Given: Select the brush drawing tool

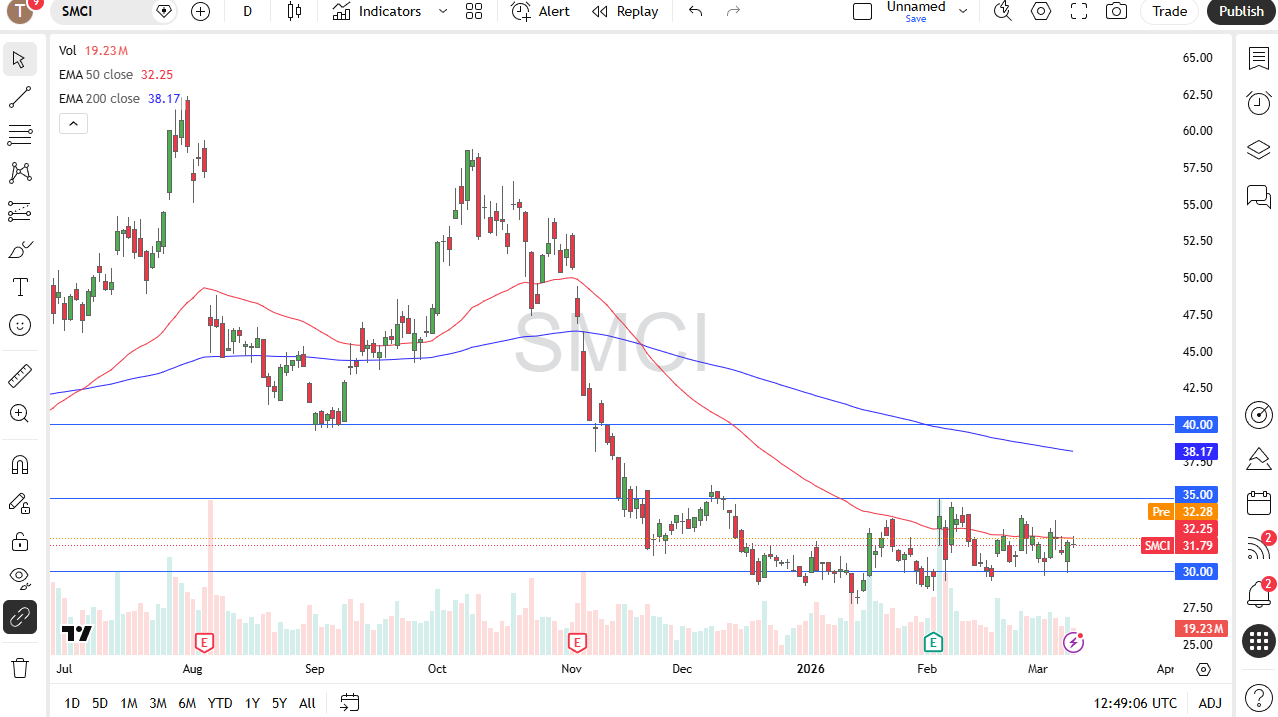Looking at the screenshot, I should click(19, 249).
